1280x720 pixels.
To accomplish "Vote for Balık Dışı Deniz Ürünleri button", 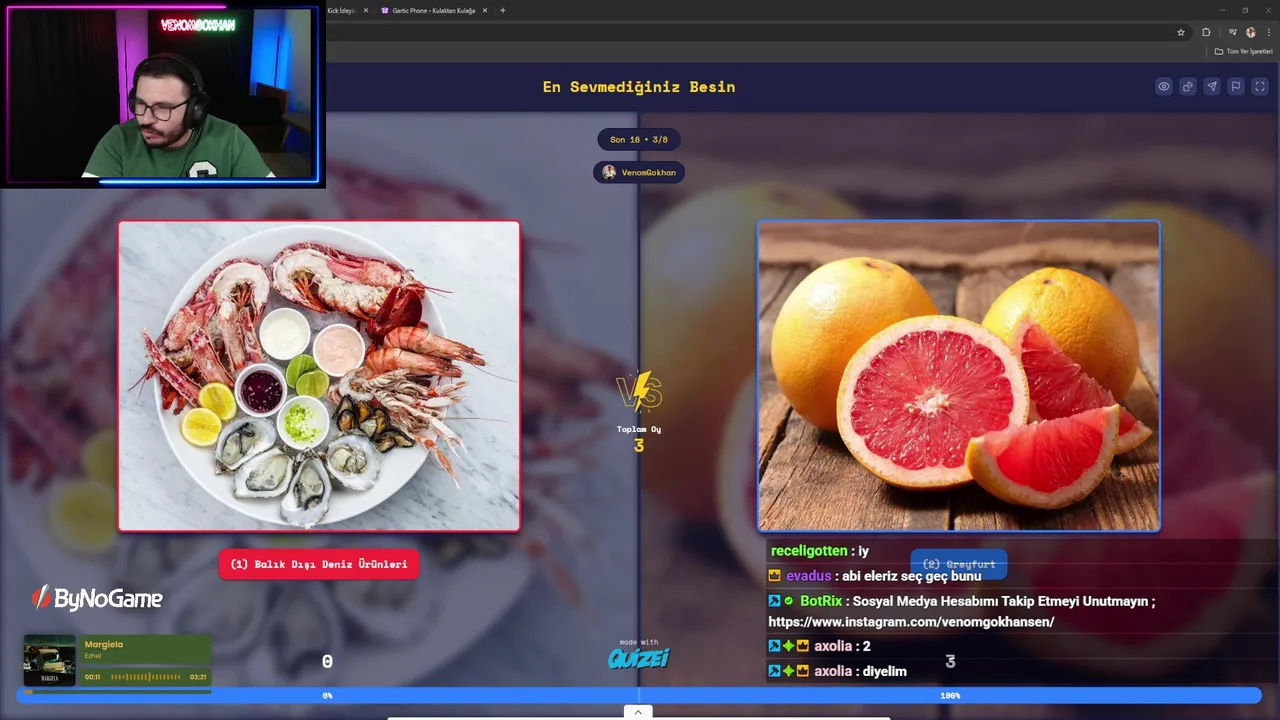I will [319, 564].
